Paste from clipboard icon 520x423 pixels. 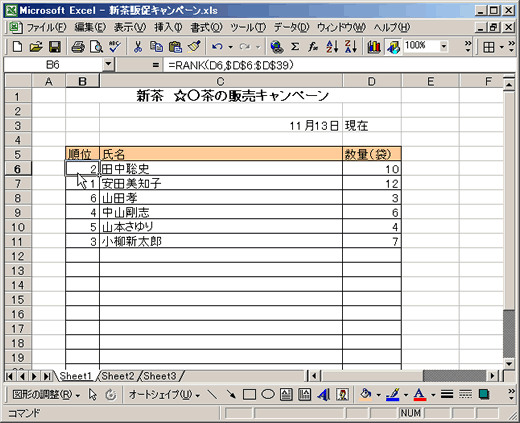point(175,46)
